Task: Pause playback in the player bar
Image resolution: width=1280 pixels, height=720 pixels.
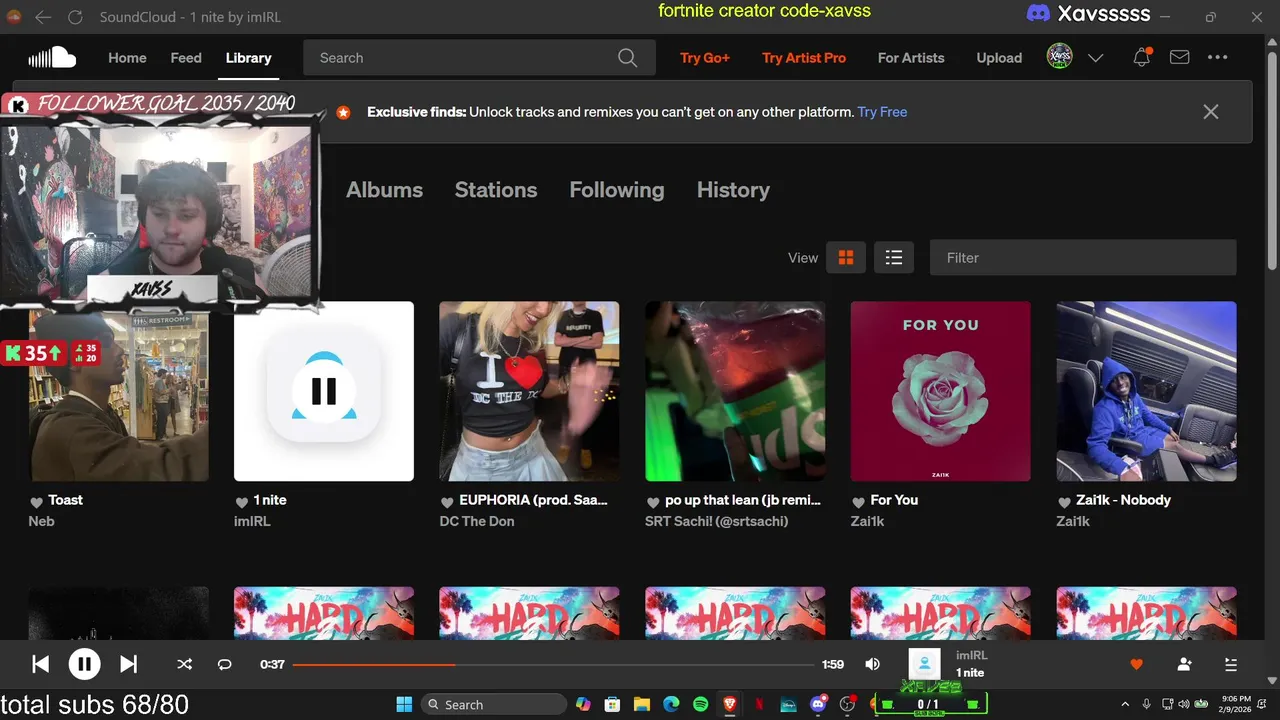Action: tap(84, 664)
